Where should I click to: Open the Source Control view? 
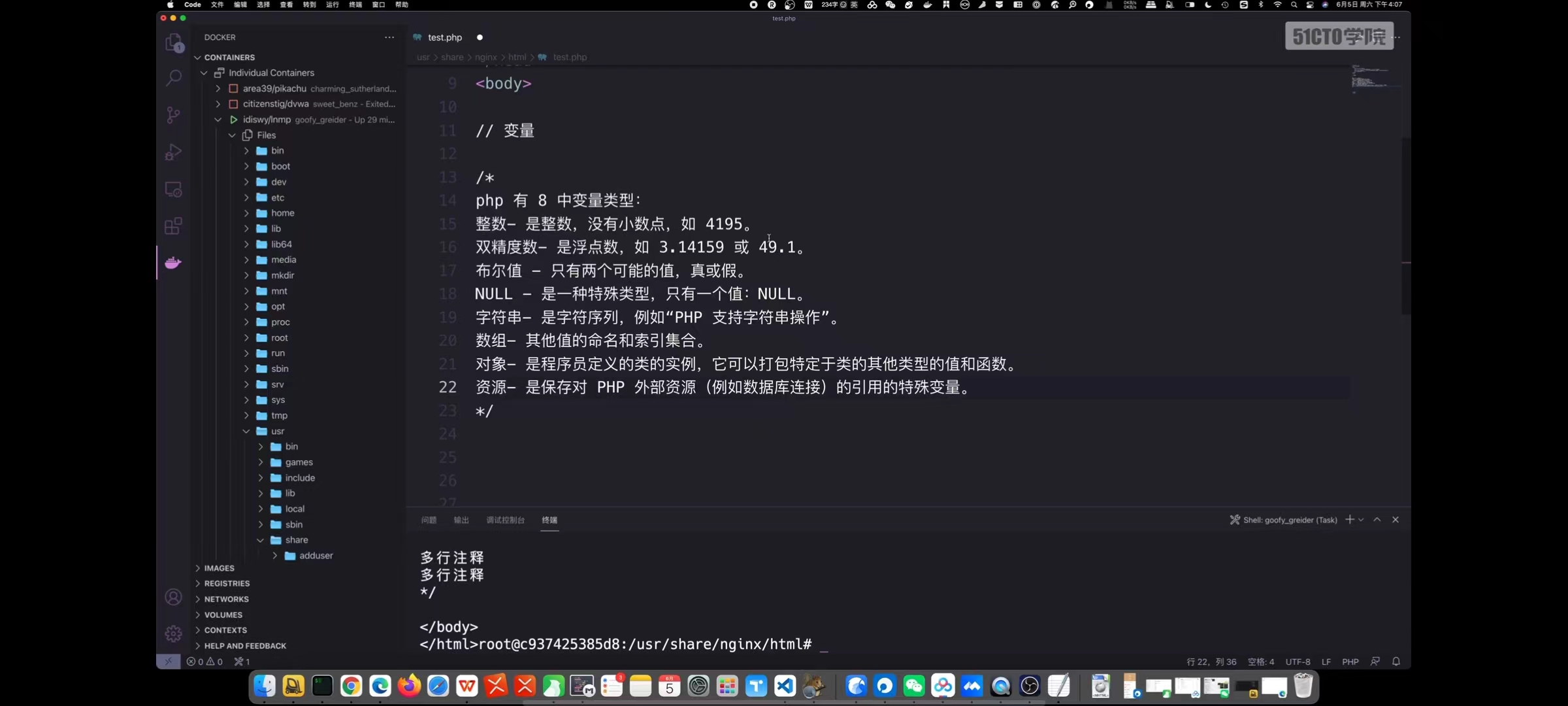(173, 114)
